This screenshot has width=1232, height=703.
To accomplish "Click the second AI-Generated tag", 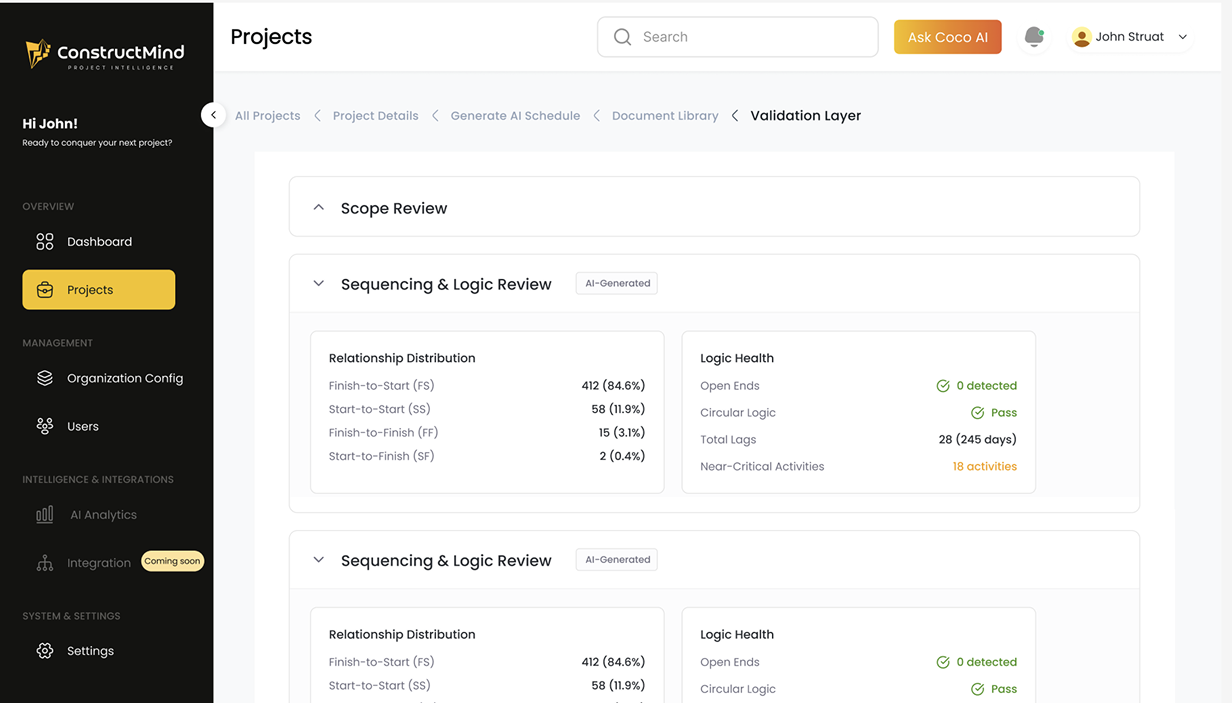I will (x=617, y=560).
